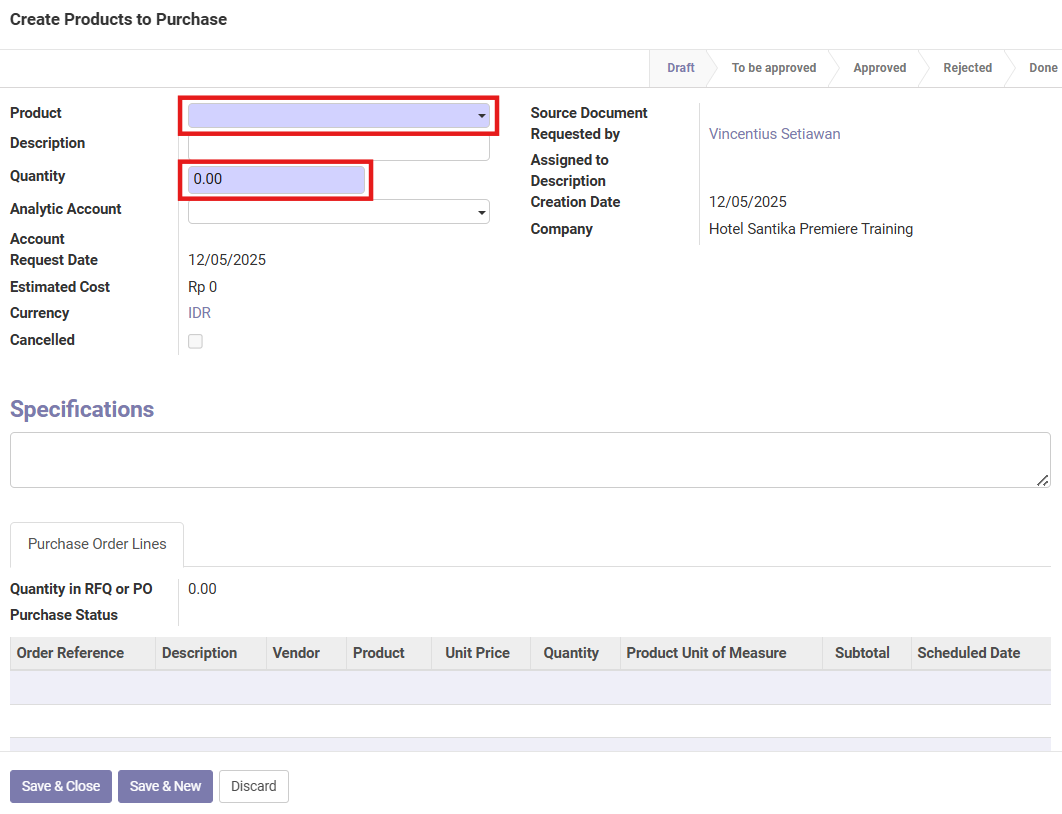Discard the purchase request form
1062x814 pixels.
point(253,786)
